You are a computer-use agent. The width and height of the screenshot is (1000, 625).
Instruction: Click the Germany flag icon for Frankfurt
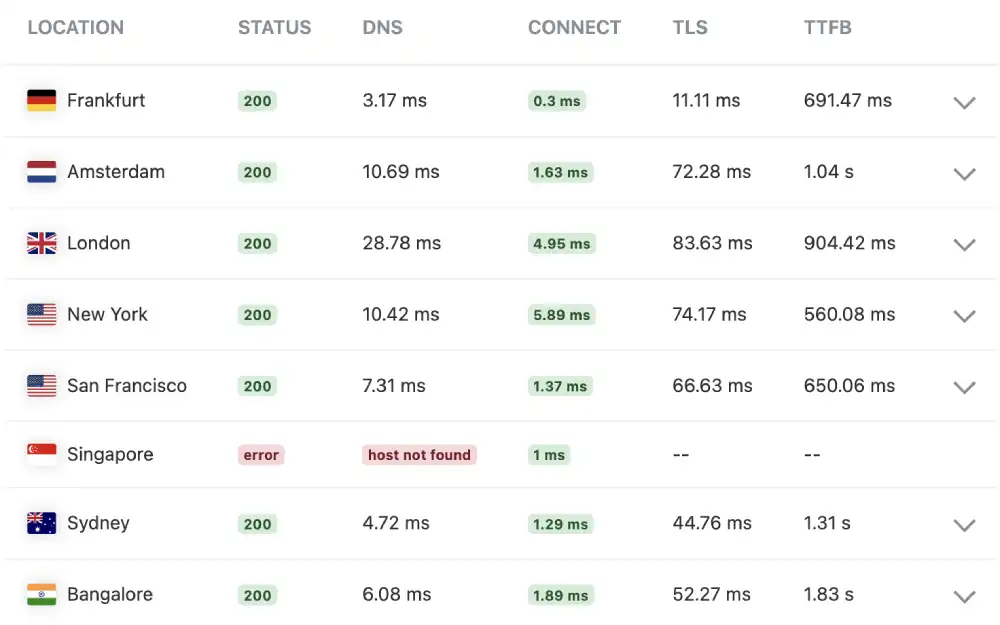point(40,100)
